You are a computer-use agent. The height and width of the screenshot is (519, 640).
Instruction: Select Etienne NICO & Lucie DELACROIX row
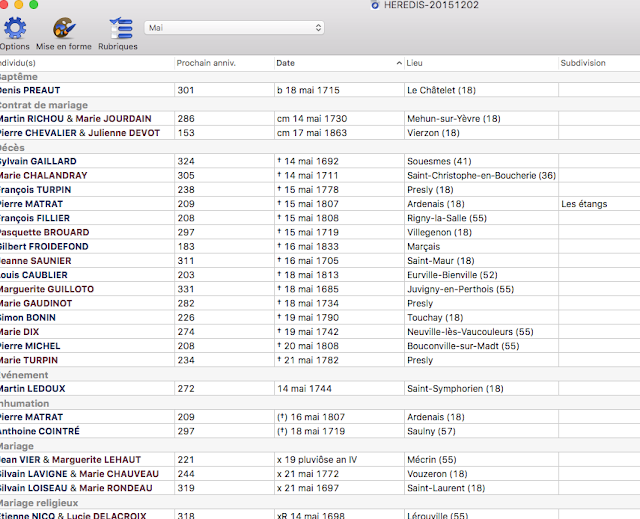coord(320,515)
